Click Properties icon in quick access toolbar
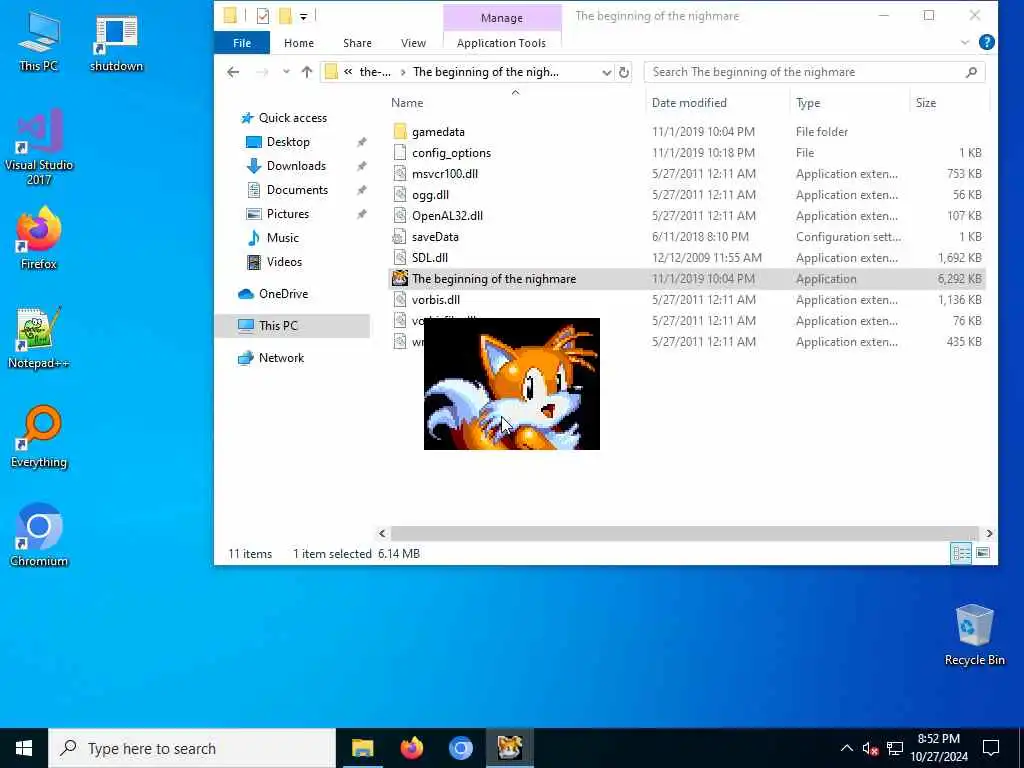Screen dimensions: 1024x768 [263, 16]
